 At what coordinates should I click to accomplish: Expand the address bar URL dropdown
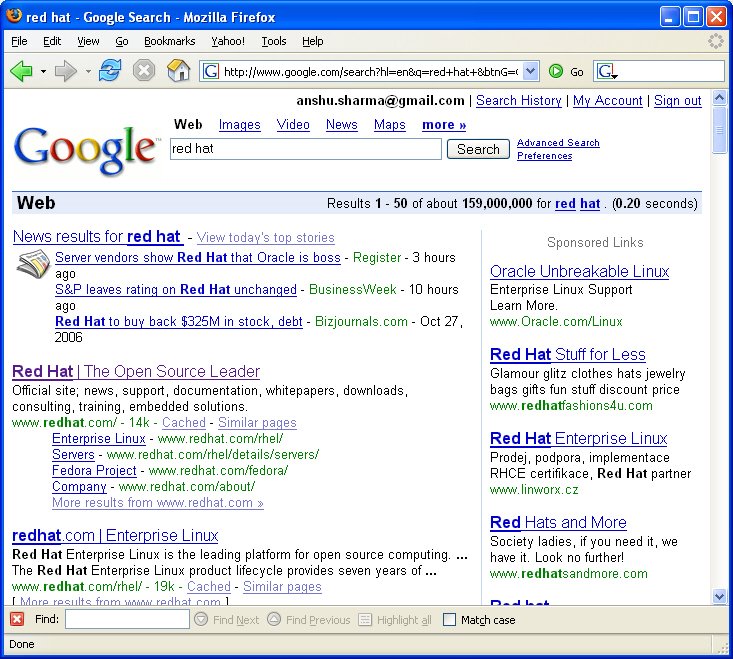coord(530,72)
